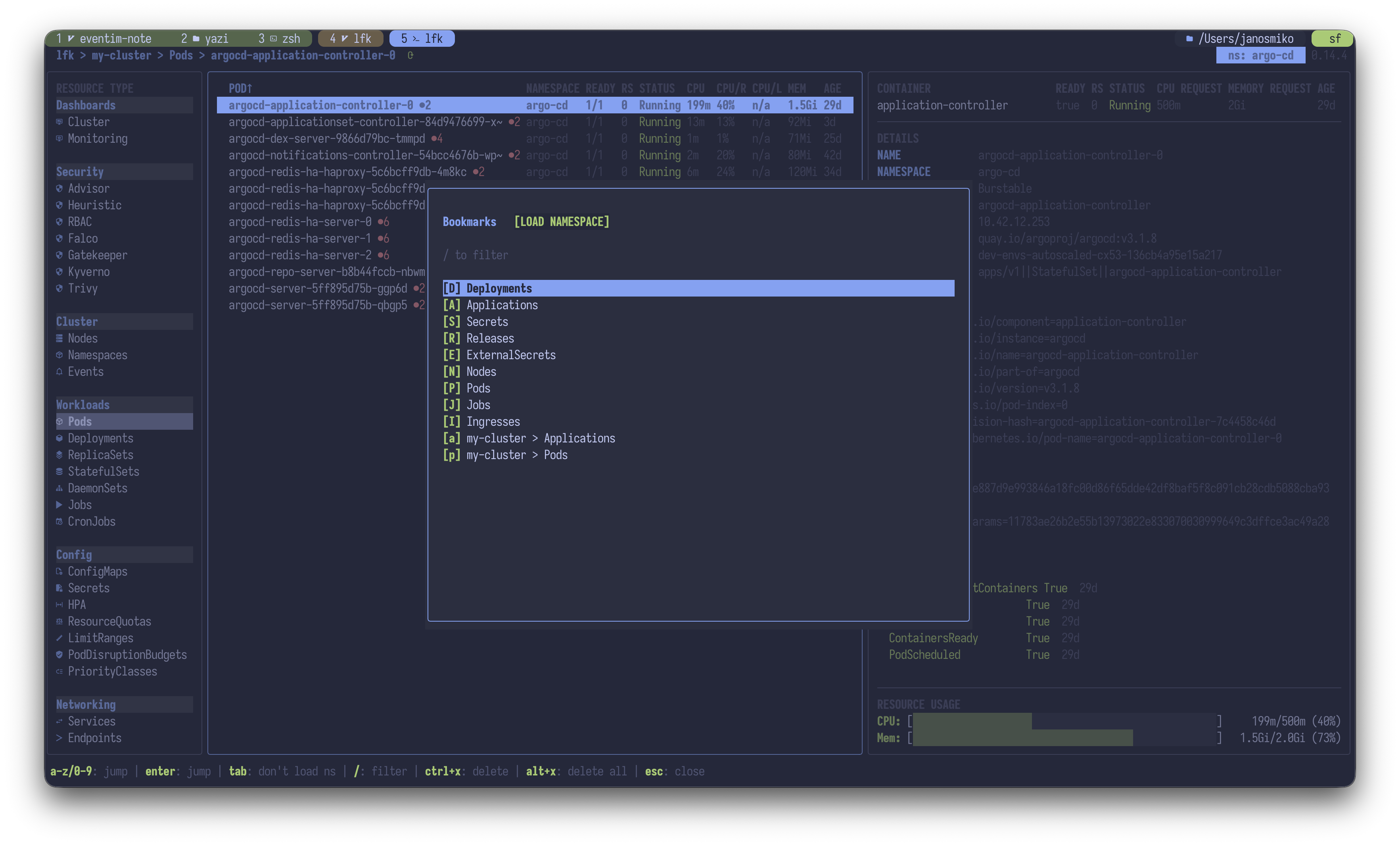Switch to tmux window 4 lfk

tap(351, 38)
